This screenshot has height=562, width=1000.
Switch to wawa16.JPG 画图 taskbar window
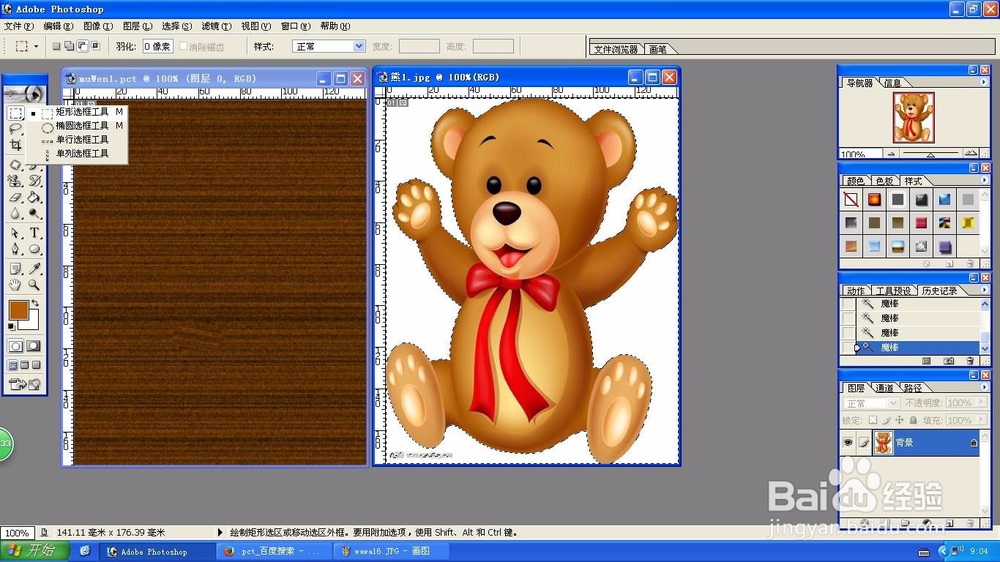tap(390, 551)
